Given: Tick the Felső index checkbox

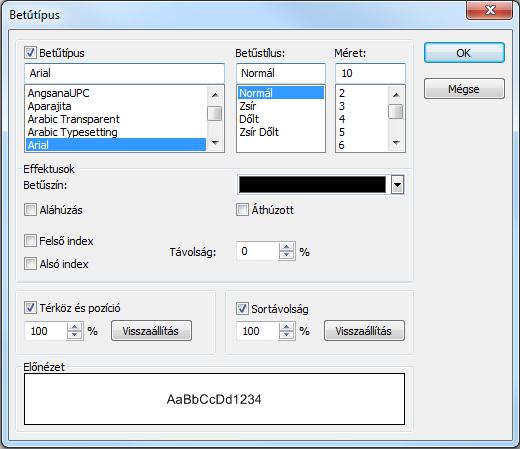Looking at the screenshot, I should coord(30,241).
